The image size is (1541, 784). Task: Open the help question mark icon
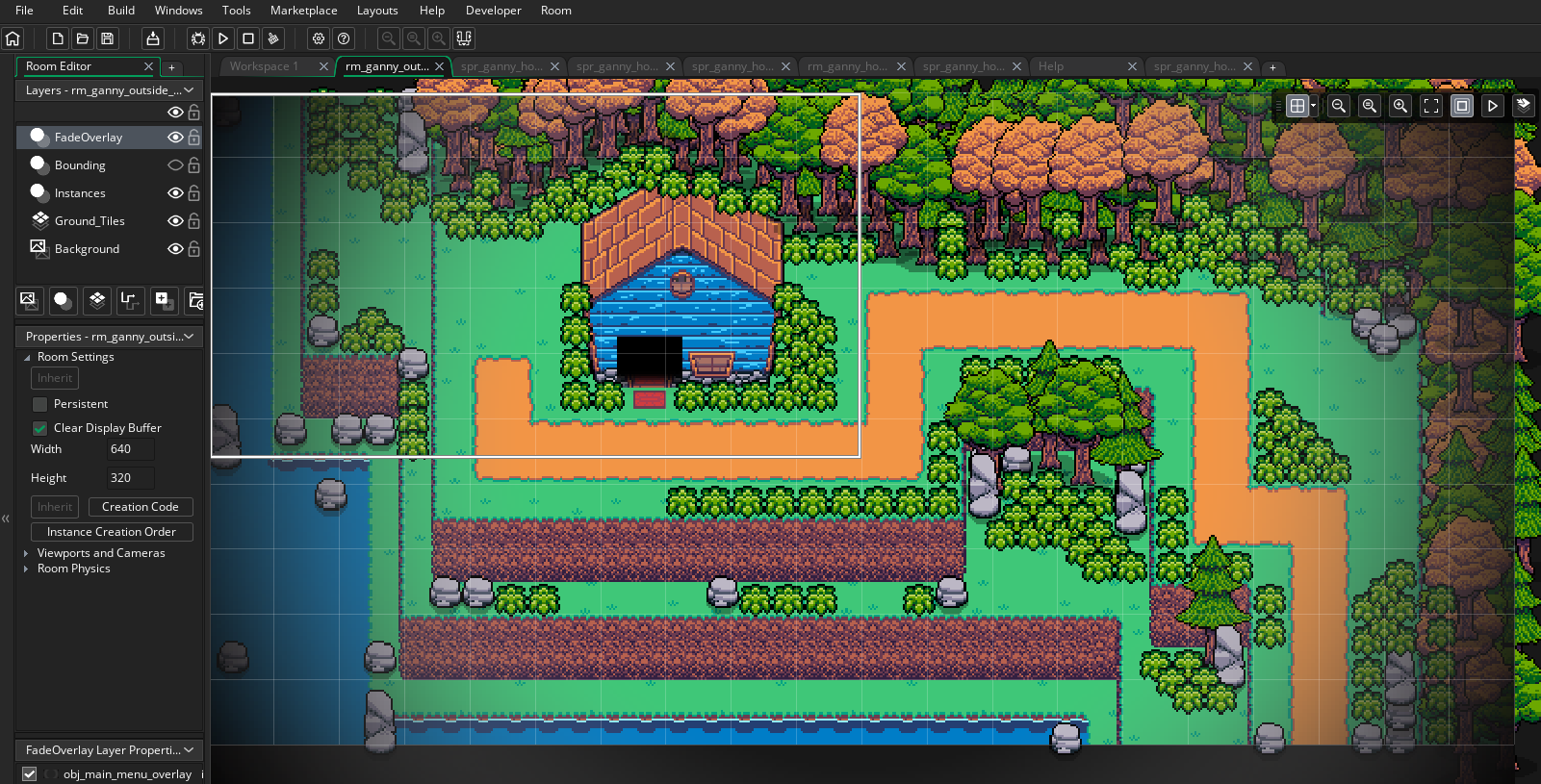(344, 38)
